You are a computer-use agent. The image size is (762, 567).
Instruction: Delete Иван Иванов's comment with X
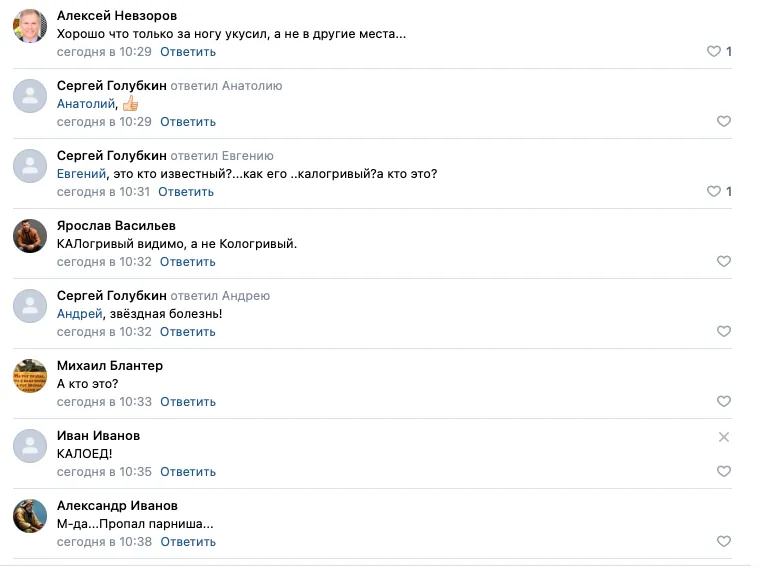tap(724, 437)
